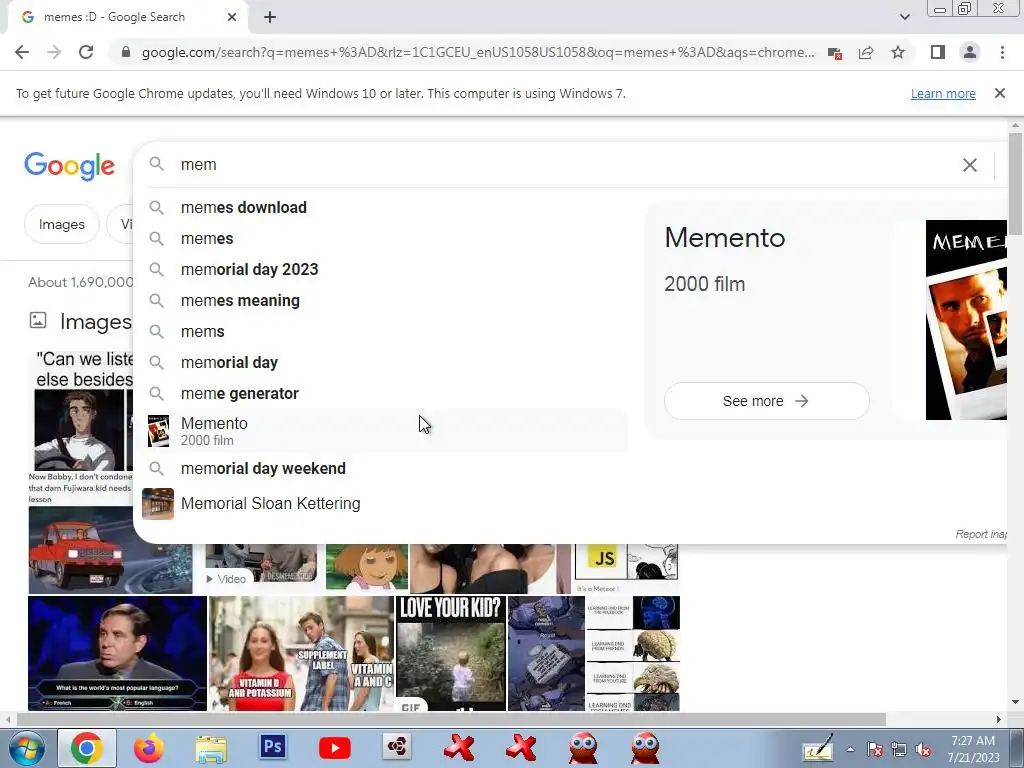Click the page vertical scrollbar
1024x768 pixels.
click(1015, 183)
